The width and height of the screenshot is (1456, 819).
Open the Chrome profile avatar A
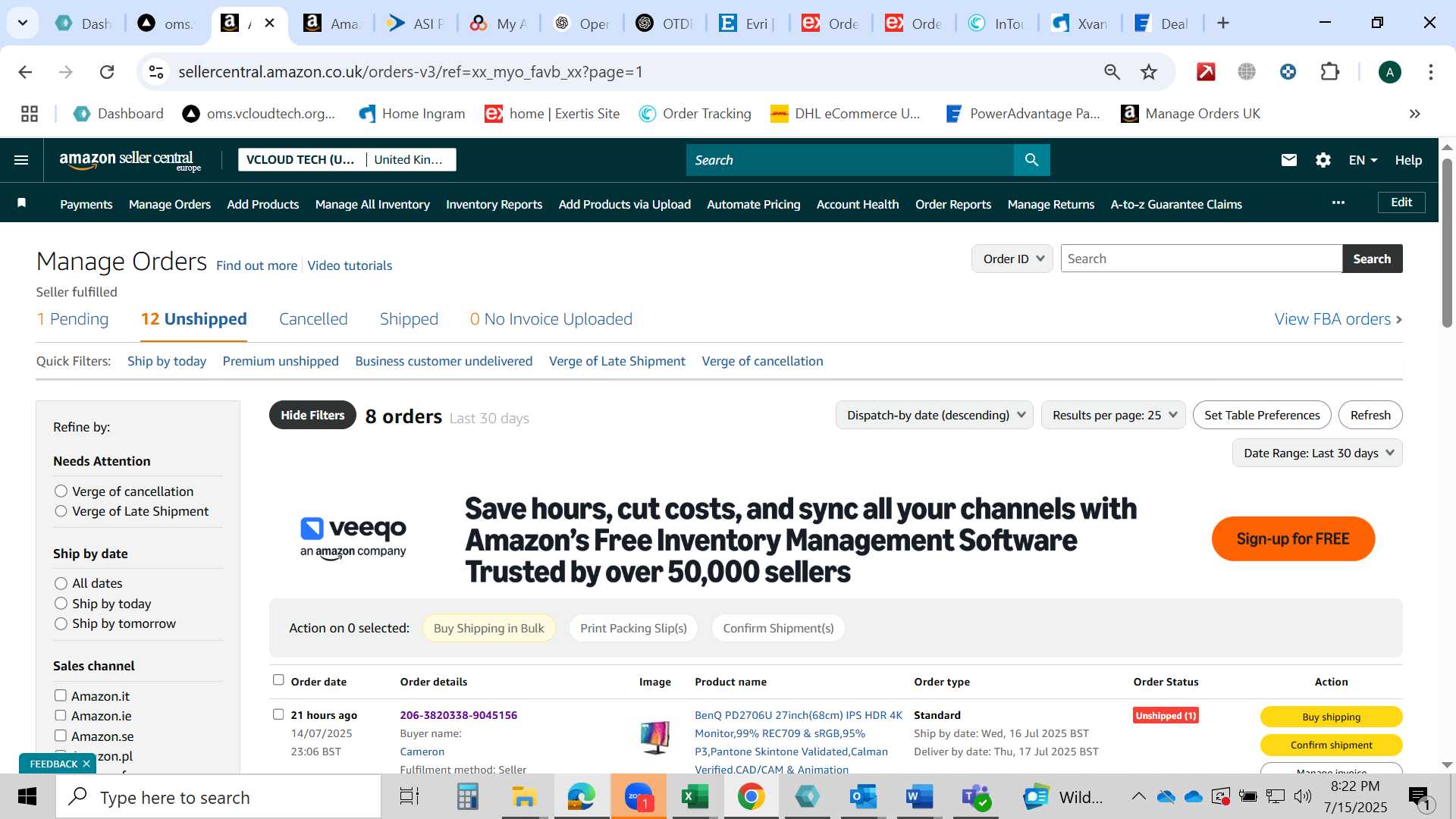[x=1389, y=72]
